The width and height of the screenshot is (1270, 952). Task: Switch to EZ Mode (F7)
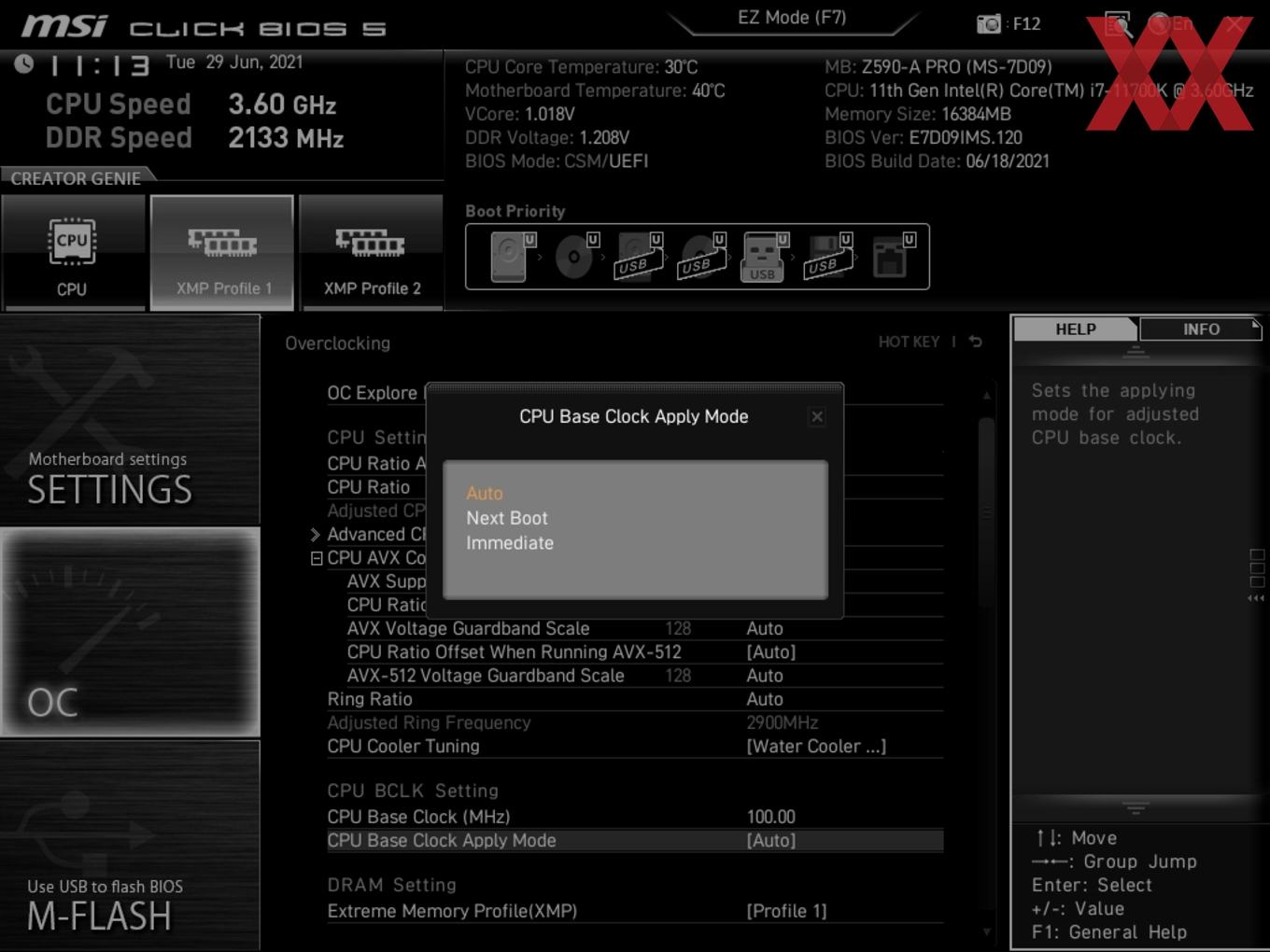[792, 18]
